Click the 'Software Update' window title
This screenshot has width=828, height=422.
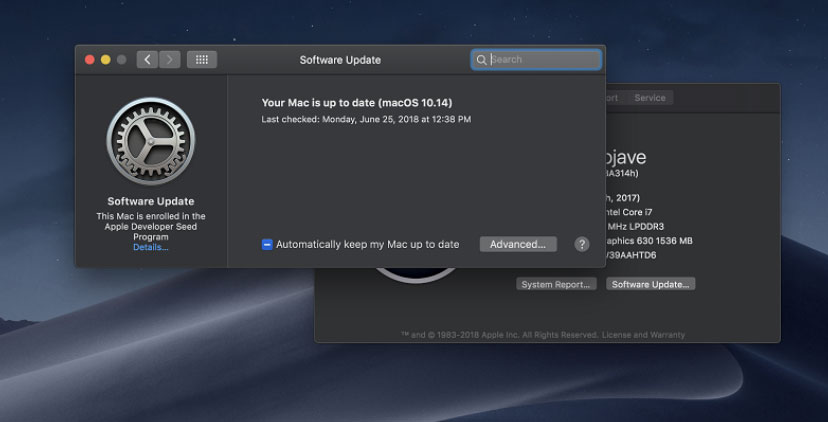coord(340,60)
